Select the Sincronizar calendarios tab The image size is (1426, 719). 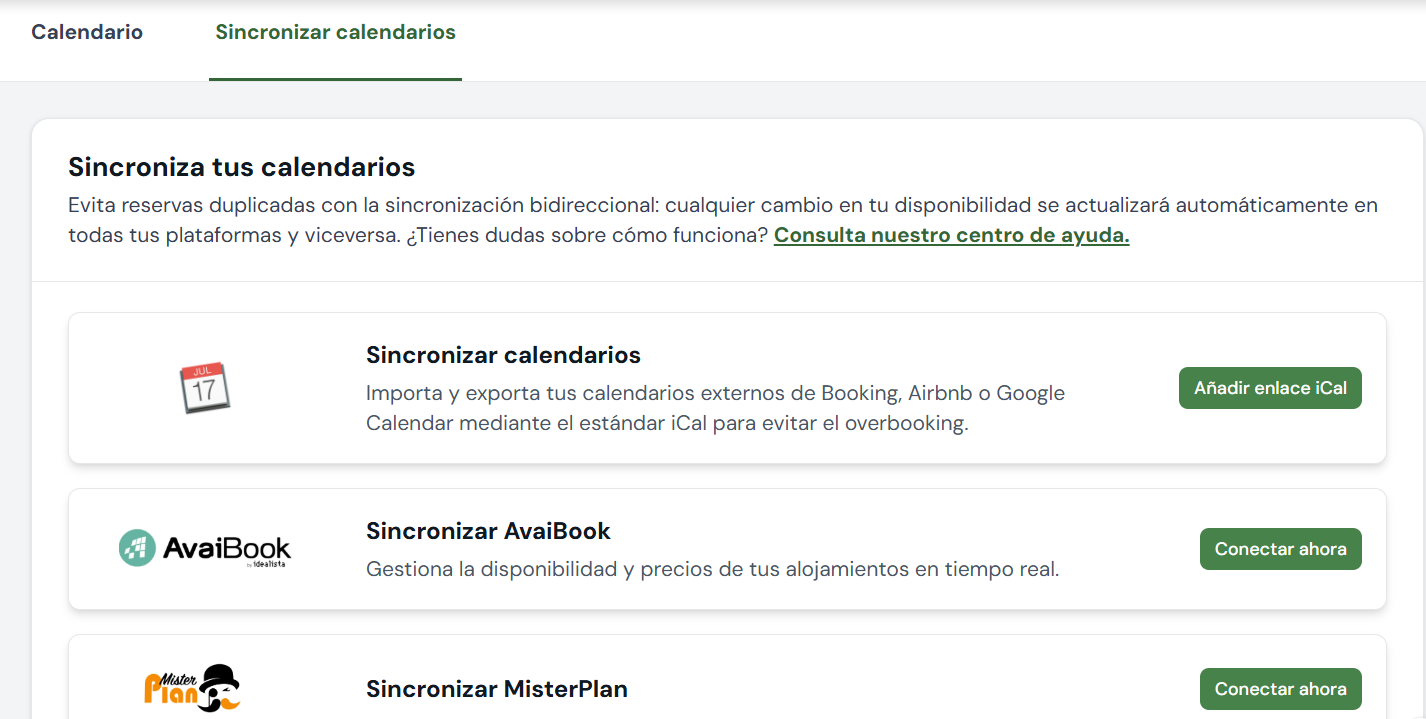[335, 32]
